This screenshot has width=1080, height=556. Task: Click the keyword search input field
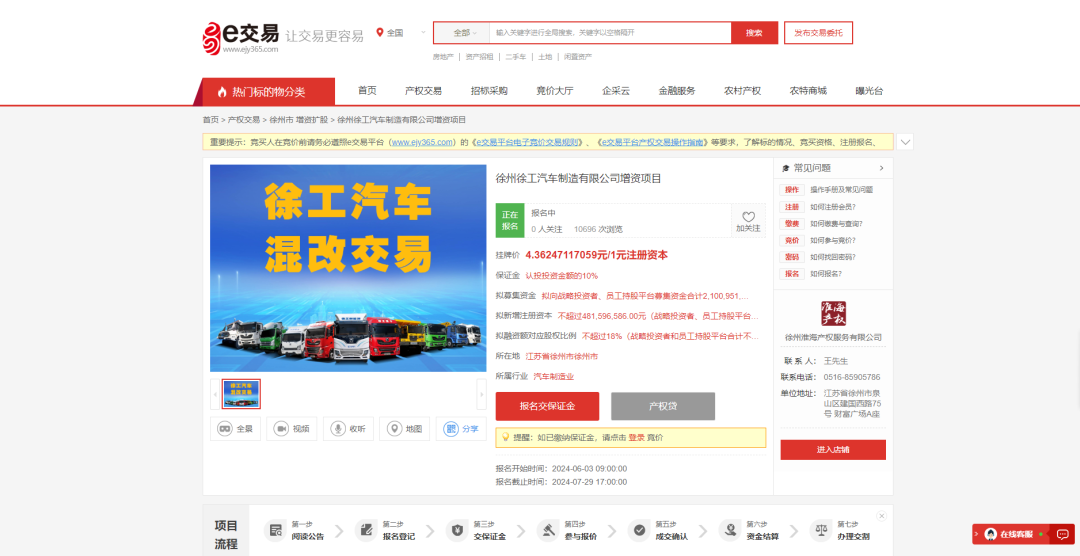pos(610,33)
